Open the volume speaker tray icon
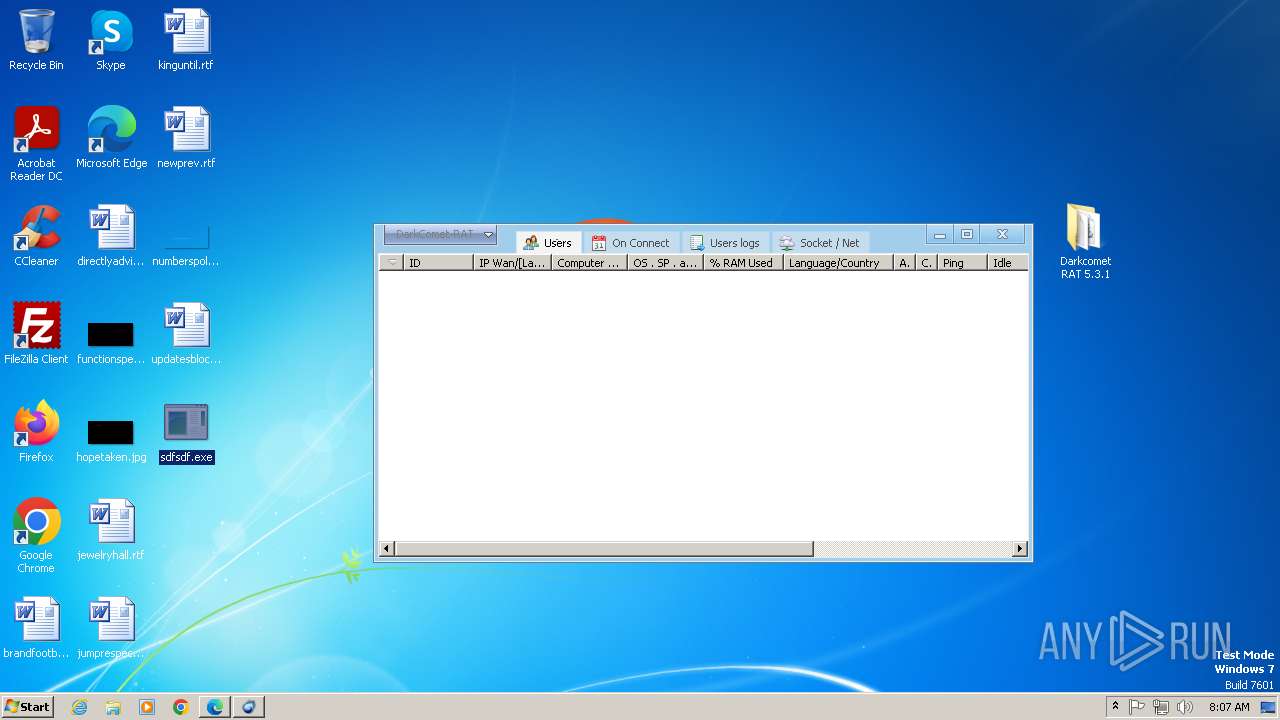1280x720 pixels. click(1185, 707)
